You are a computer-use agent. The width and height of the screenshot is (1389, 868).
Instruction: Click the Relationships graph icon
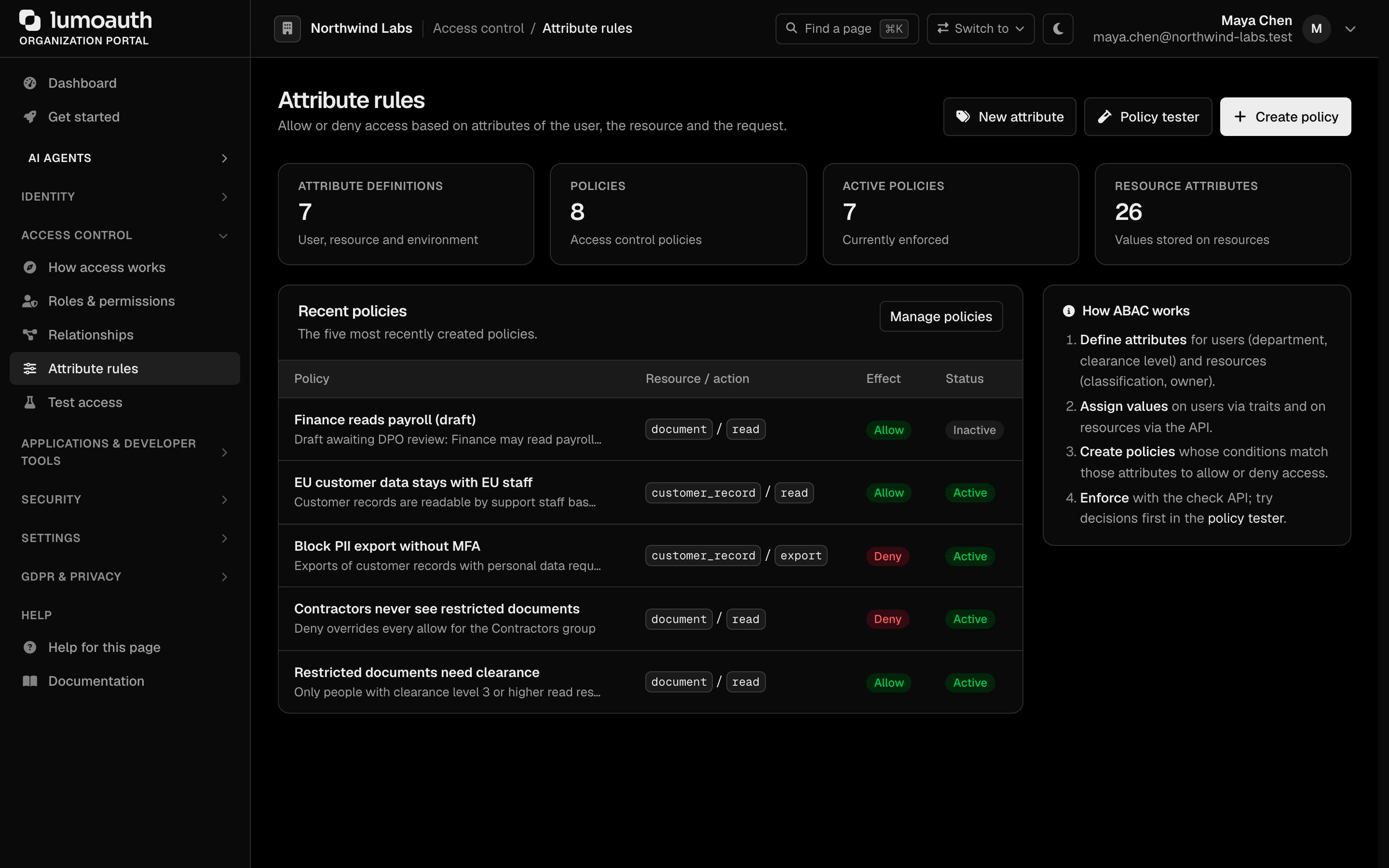30,335
